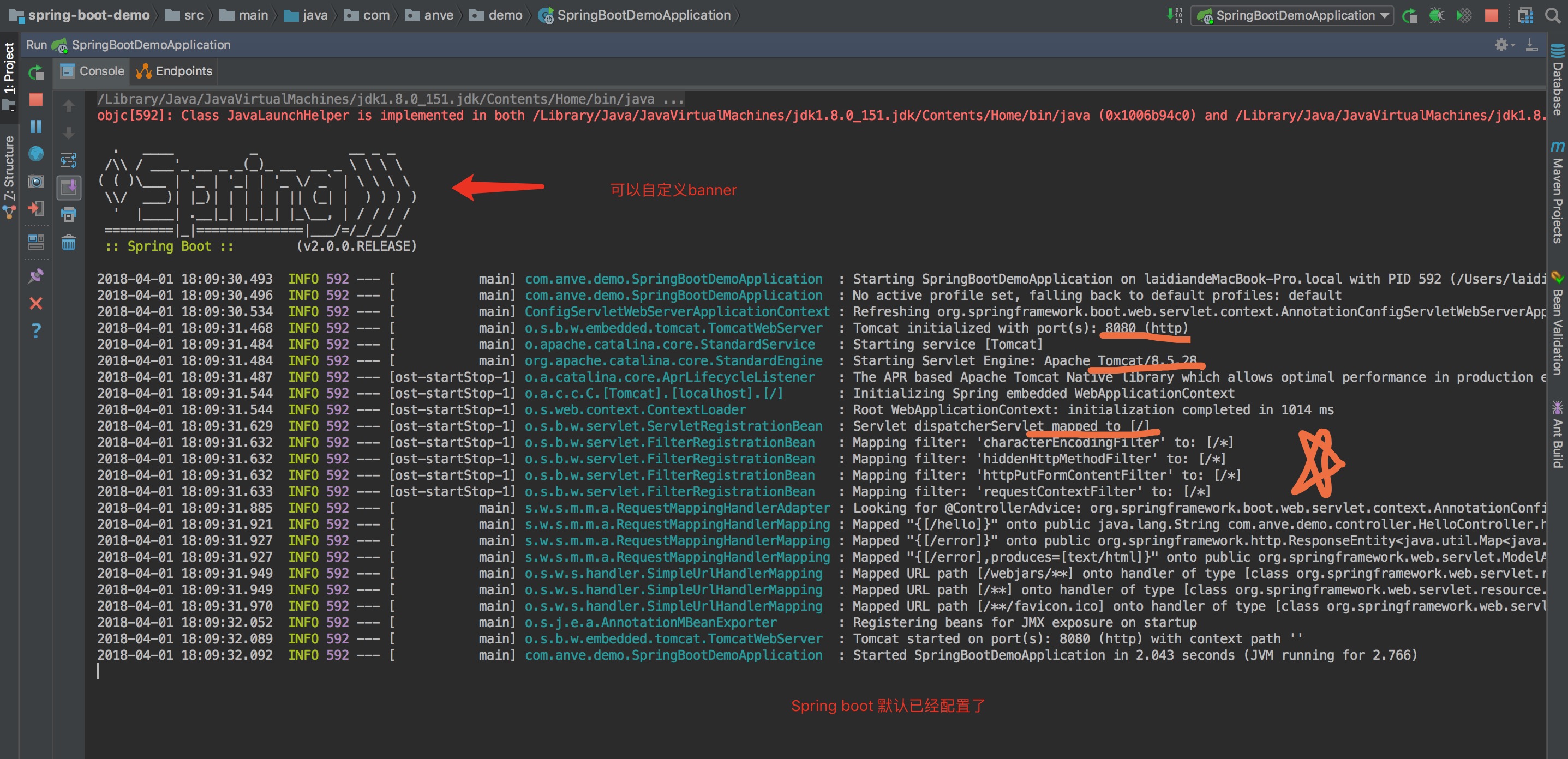Image resolution: width=1568 pixels, height=759 pixels.
Task: Click the anve package breadcrumb
Action: point(430,15)
